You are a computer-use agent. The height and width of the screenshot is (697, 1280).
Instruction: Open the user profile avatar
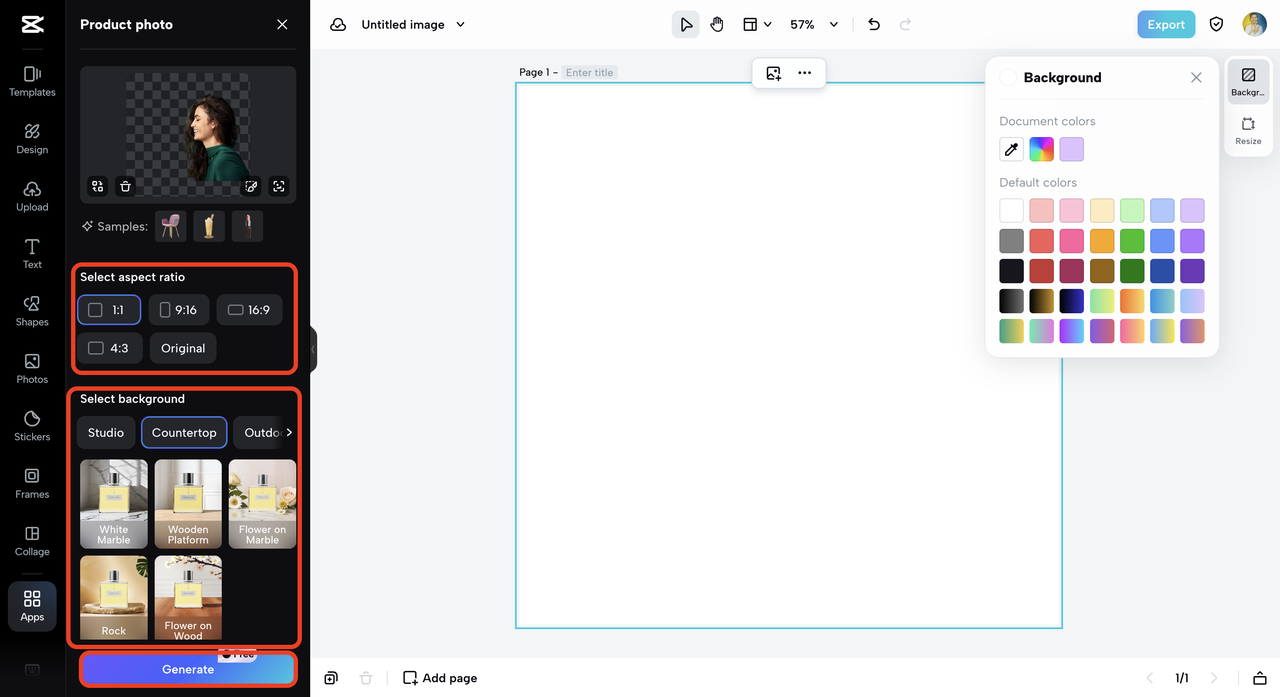tap(1254, 24)
